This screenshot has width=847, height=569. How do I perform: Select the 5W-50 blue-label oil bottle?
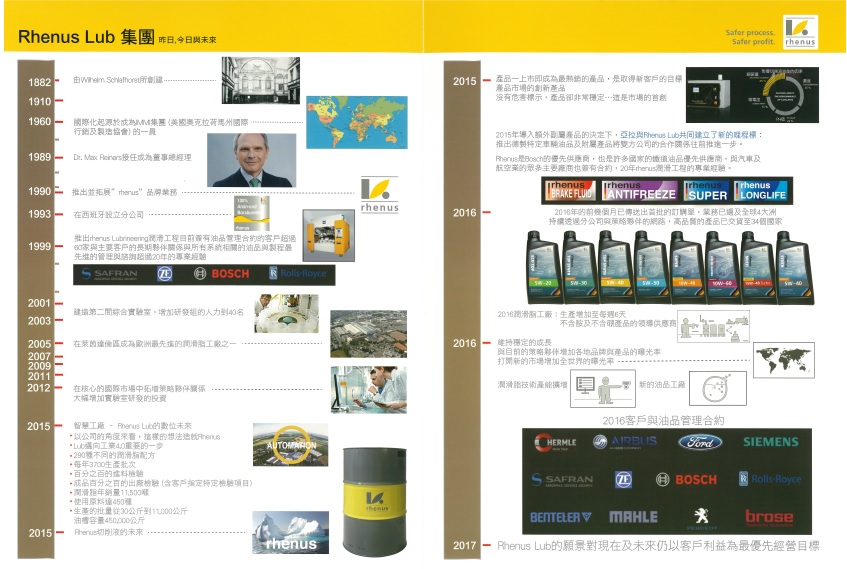(650, 267)
